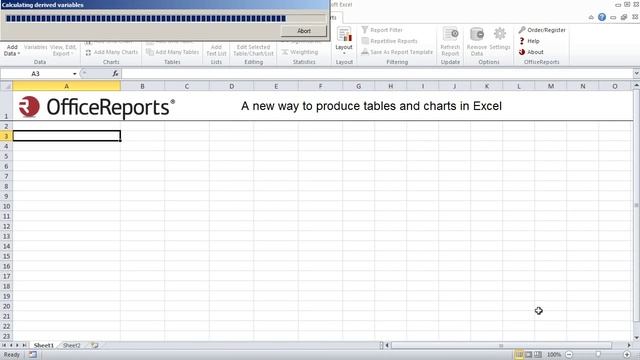640x360 pixels.
Task: Open the Variables tool
Action: click(36, 47)
